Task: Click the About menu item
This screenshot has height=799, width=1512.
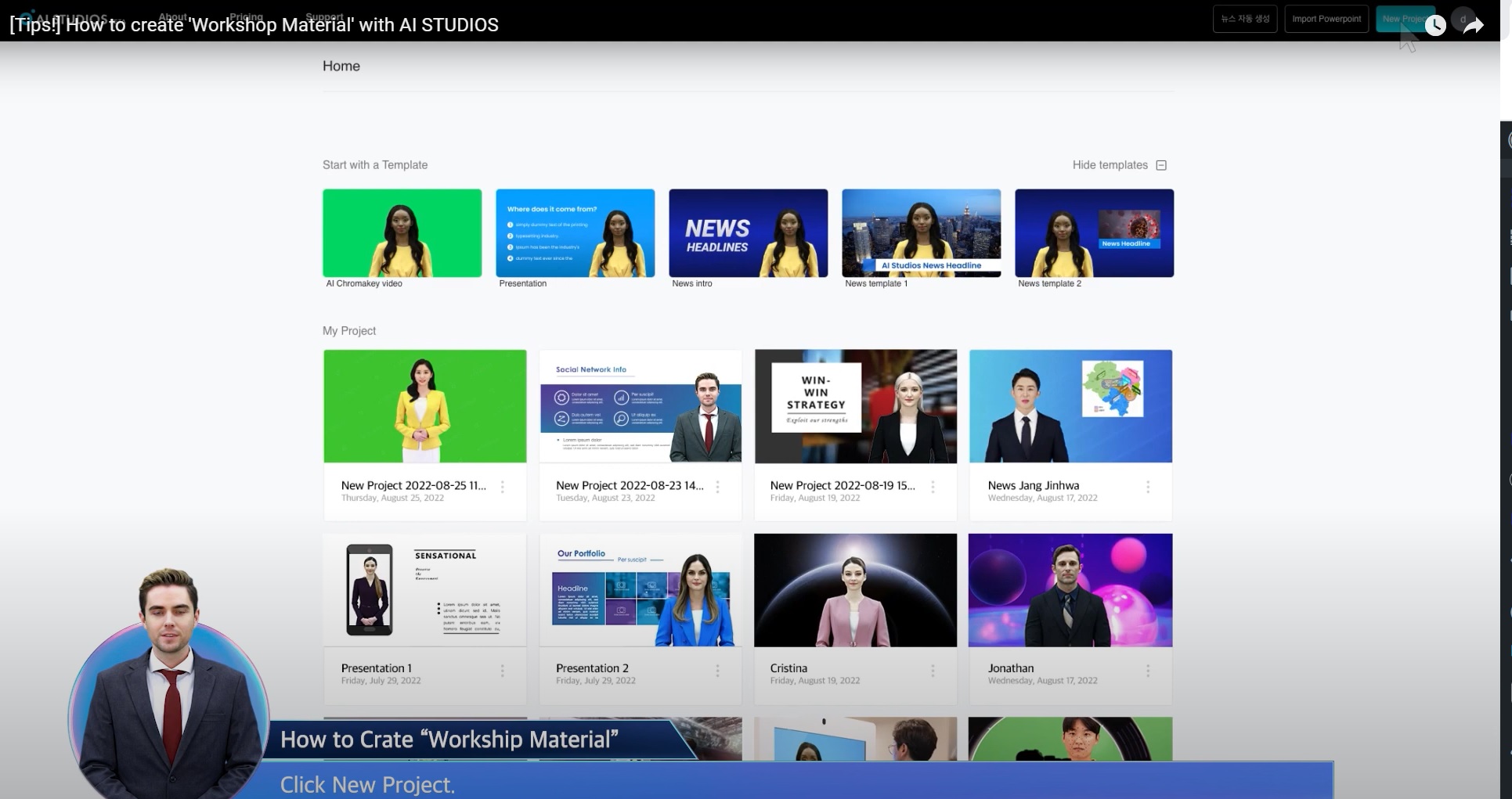Action: click(173, 16)
